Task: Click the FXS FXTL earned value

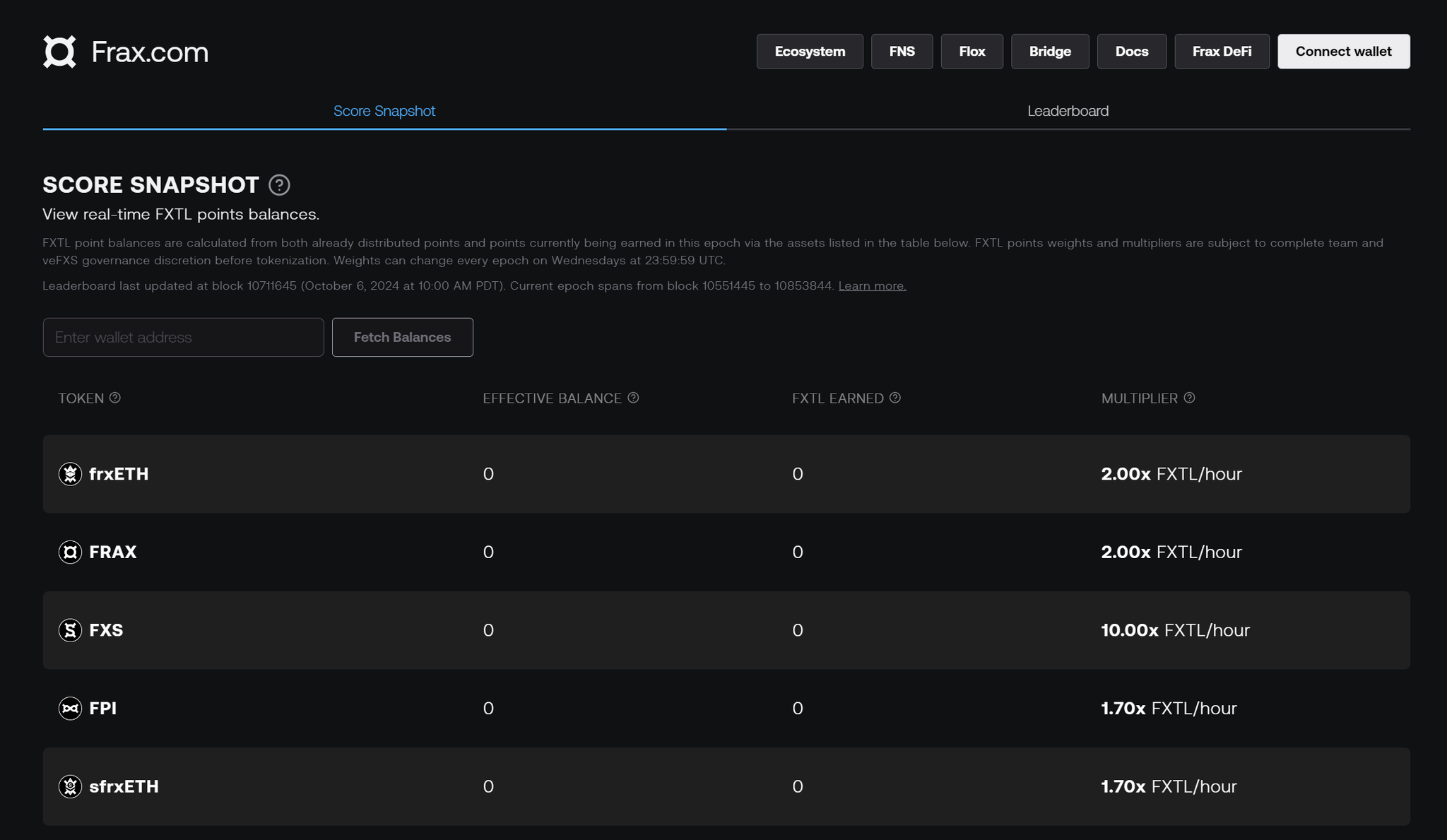Action: (798, 630)
